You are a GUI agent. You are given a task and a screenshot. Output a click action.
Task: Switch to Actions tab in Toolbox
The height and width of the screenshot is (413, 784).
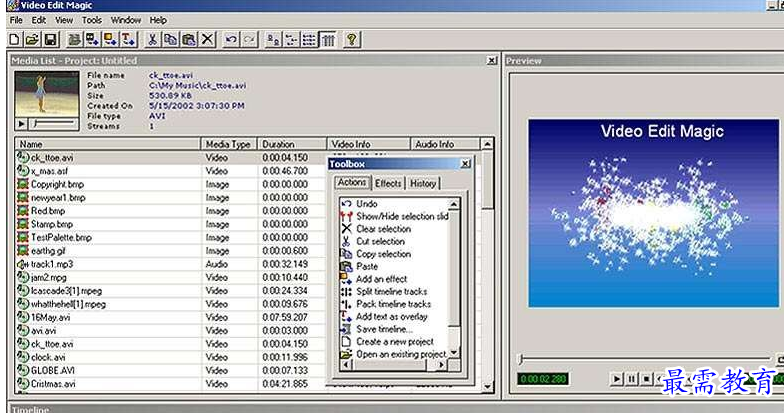352,182
